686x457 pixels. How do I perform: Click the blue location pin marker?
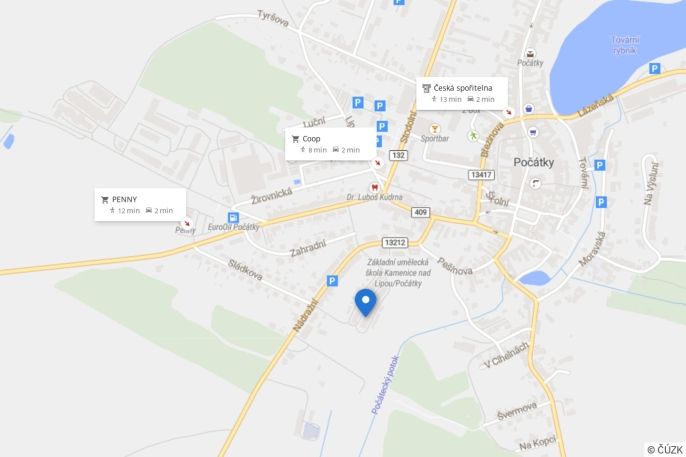[x=365, y=302]
